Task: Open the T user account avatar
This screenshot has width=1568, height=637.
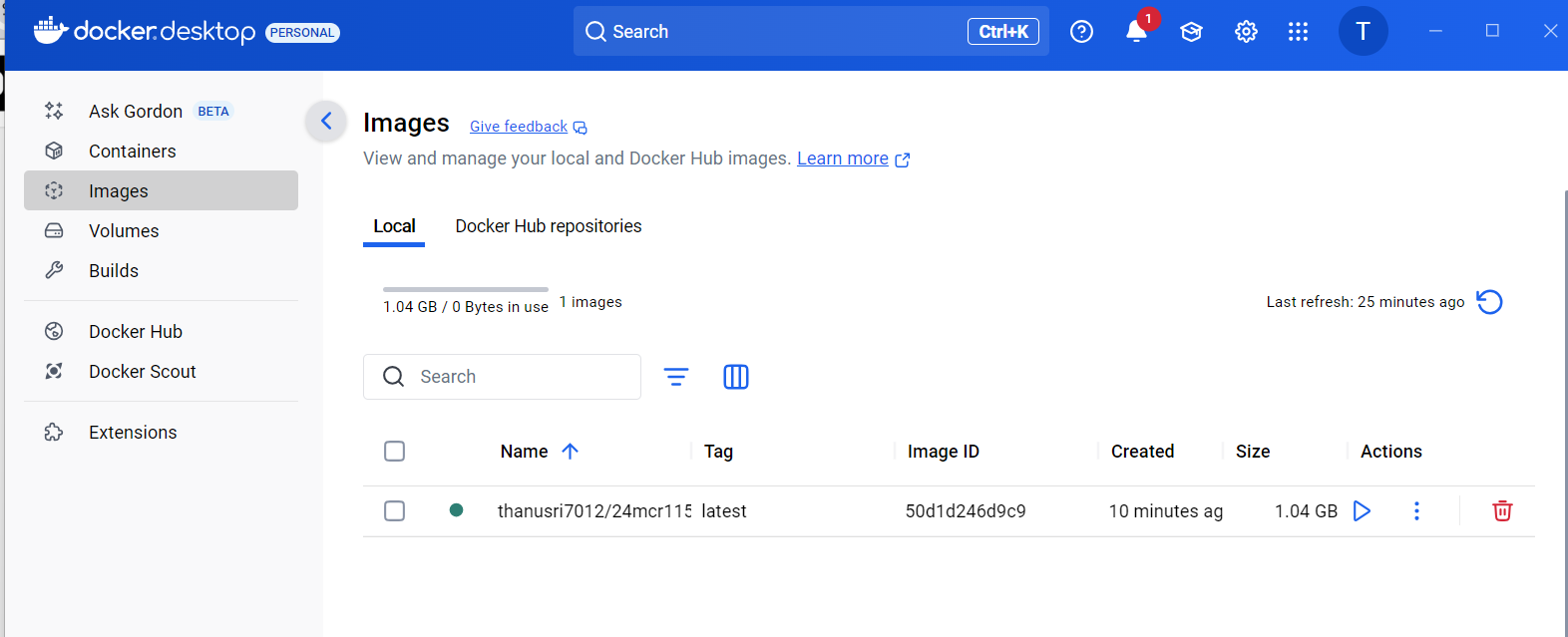Action: coord(1363,31)
